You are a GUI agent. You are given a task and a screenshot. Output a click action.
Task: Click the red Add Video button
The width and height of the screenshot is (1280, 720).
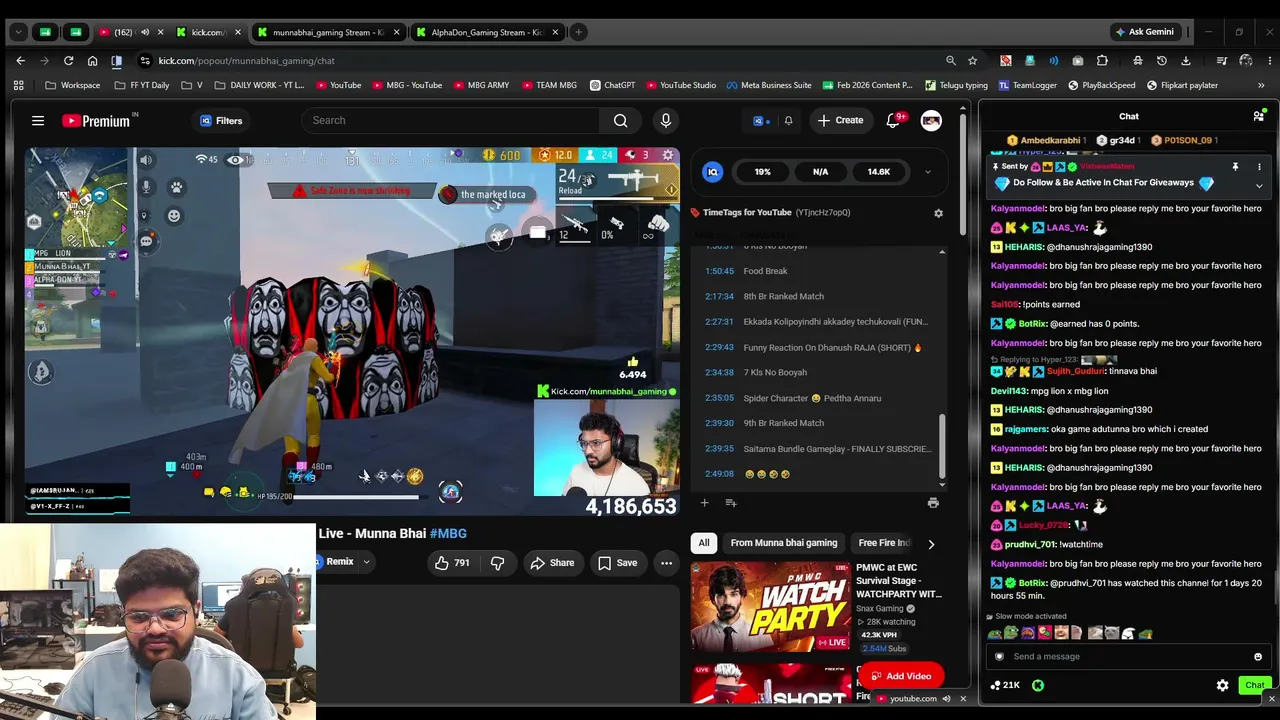coord(901,676)
